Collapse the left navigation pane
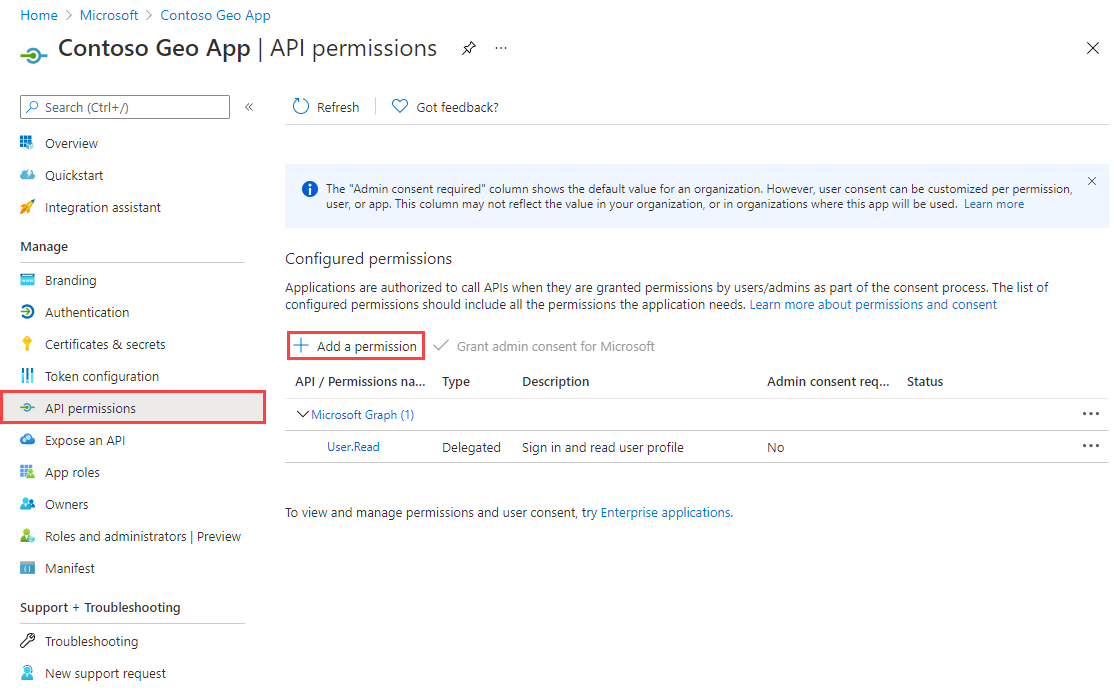The width and height of the screenshot is (1114, 696). (x=249, y=106)
